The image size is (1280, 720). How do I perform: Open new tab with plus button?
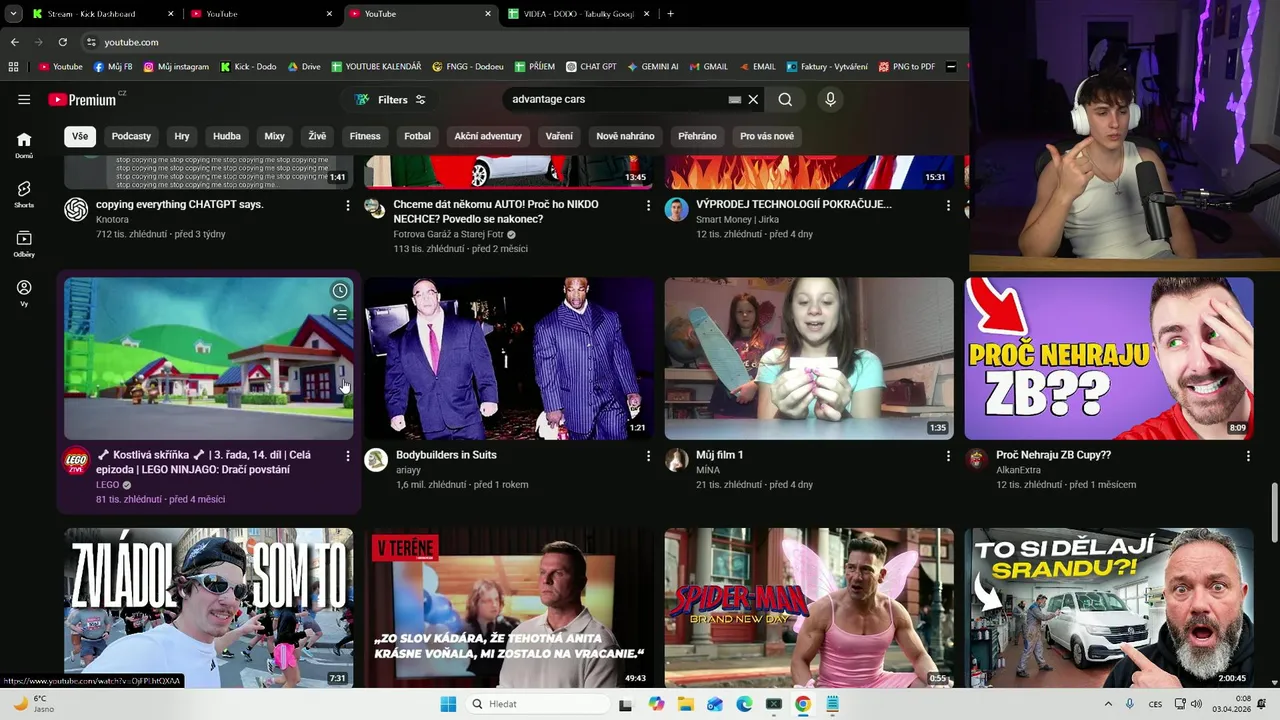point(670,14)
